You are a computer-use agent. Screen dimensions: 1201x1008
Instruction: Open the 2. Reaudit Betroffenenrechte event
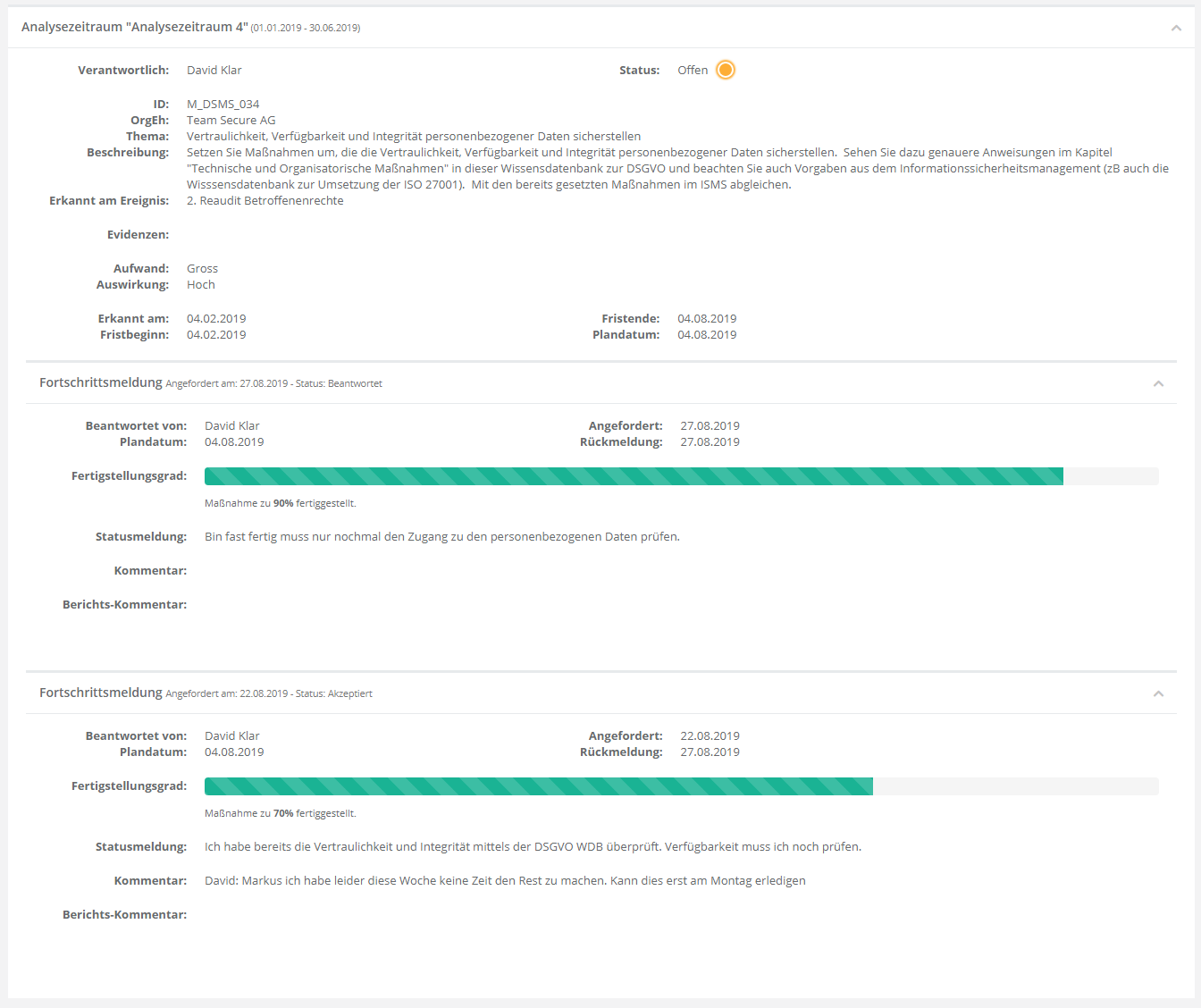coord(265,200)
